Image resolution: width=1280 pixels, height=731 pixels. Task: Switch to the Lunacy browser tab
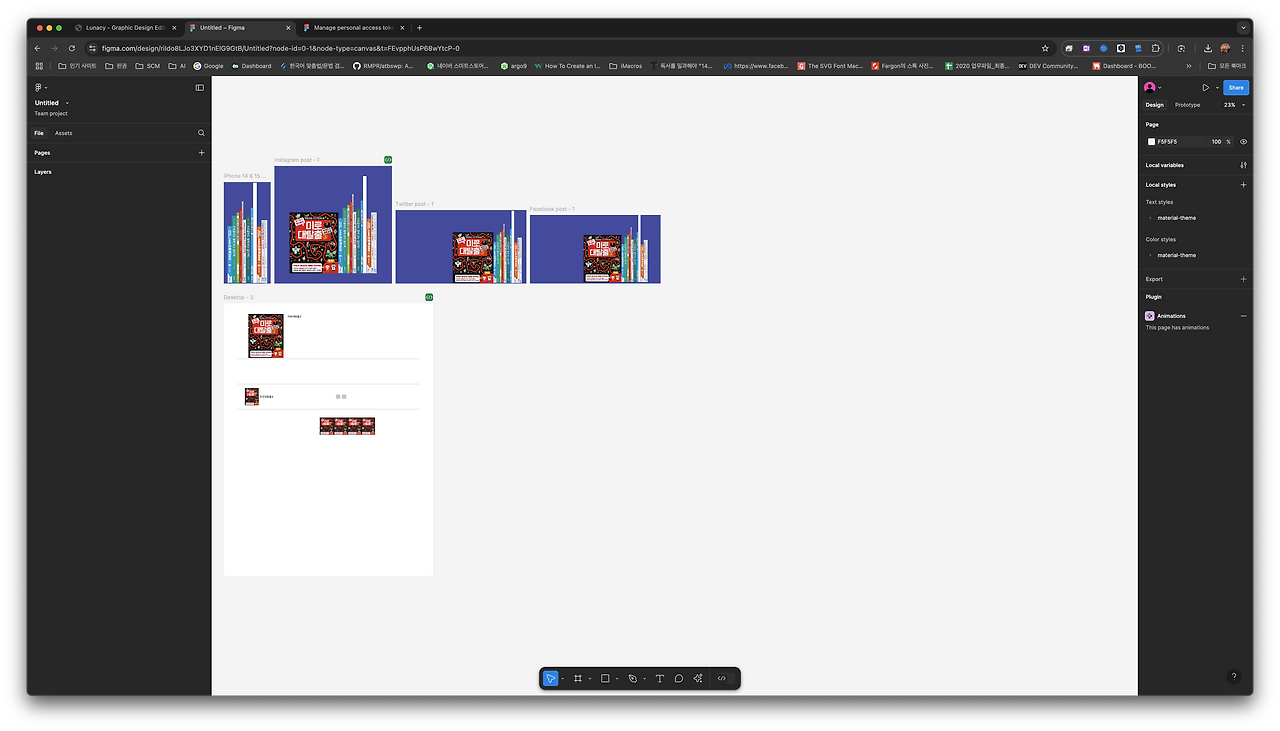[x=125, y=28]
